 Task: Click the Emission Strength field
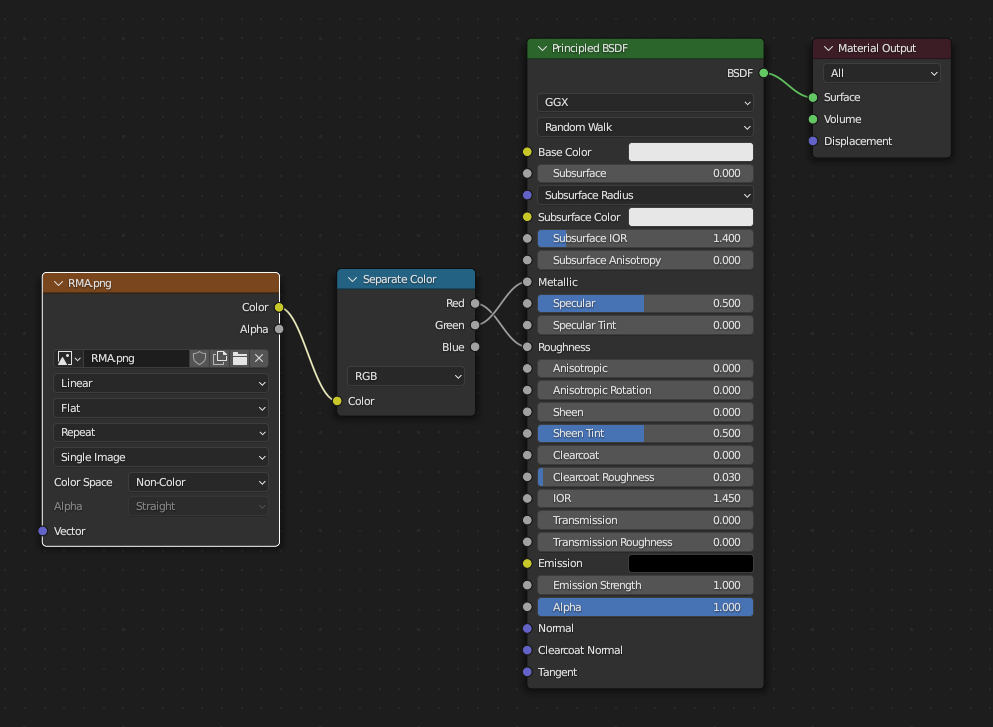(x=645, y=586)
